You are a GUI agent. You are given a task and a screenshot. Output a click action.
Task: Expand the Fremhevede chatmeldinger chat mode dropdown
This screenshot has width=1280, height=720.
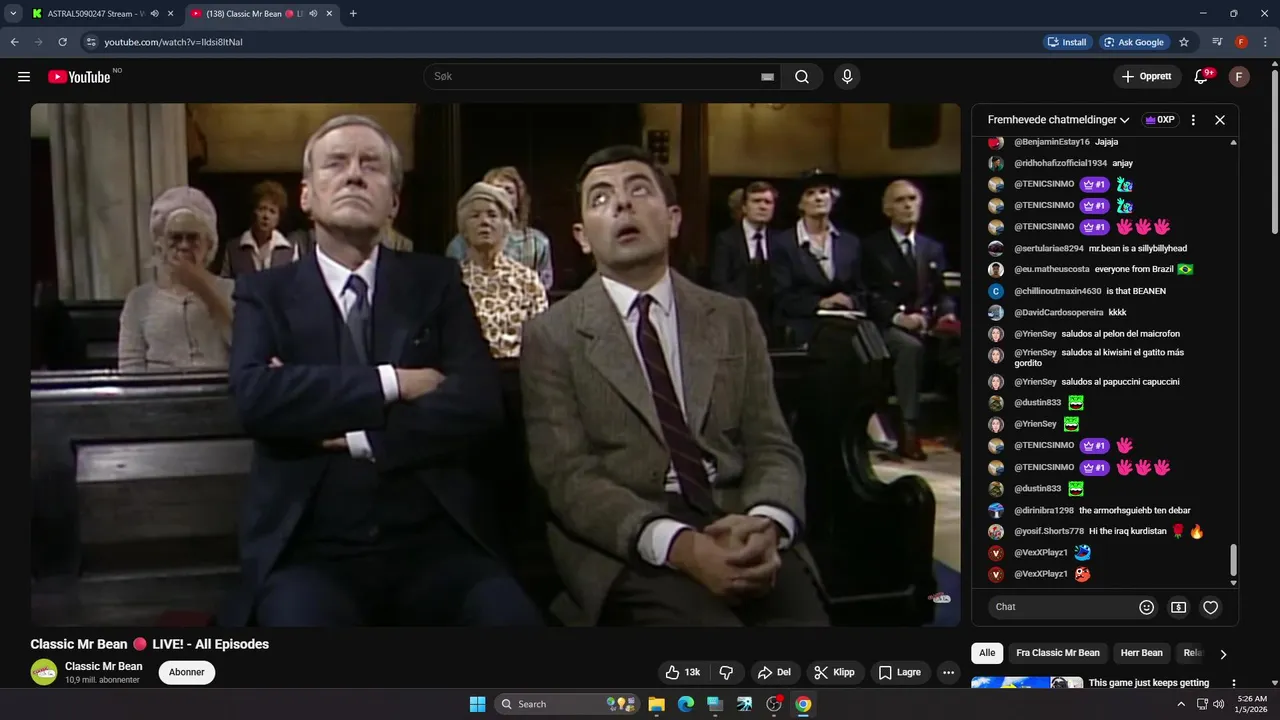(1058, 120)
